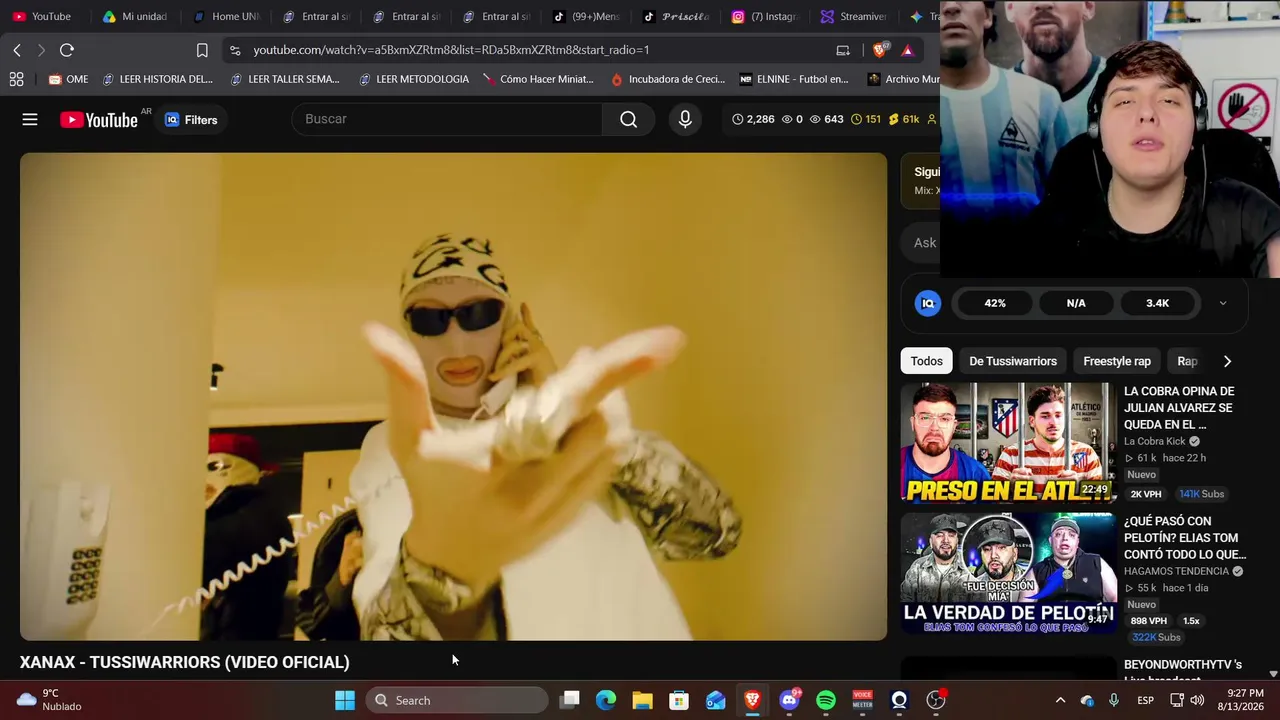The image size is (1280, 720).
Task: Go back with the browser back arrow
Action: tap(17, 50)
